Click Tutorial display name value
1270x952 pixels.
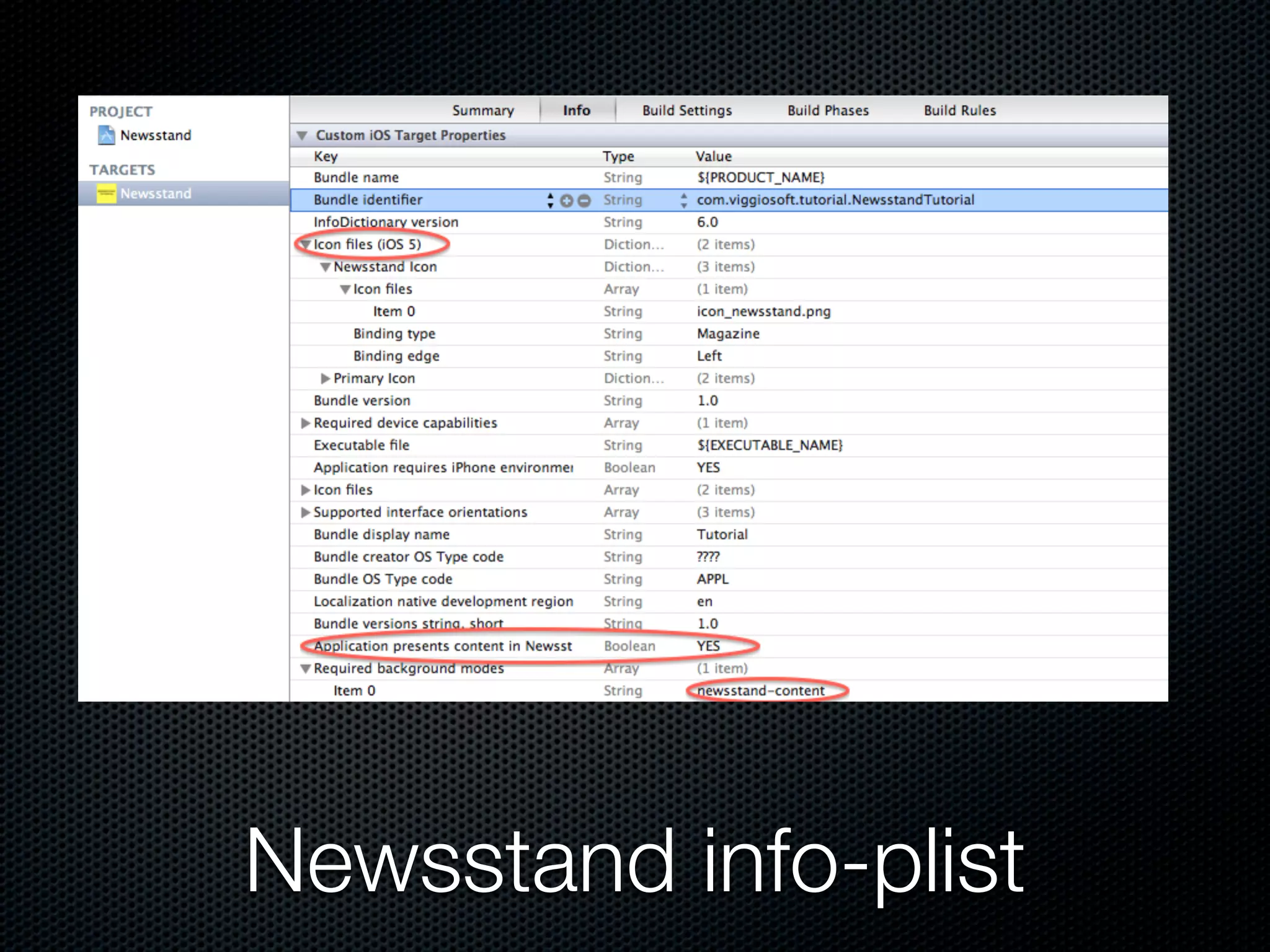[722, 535]
